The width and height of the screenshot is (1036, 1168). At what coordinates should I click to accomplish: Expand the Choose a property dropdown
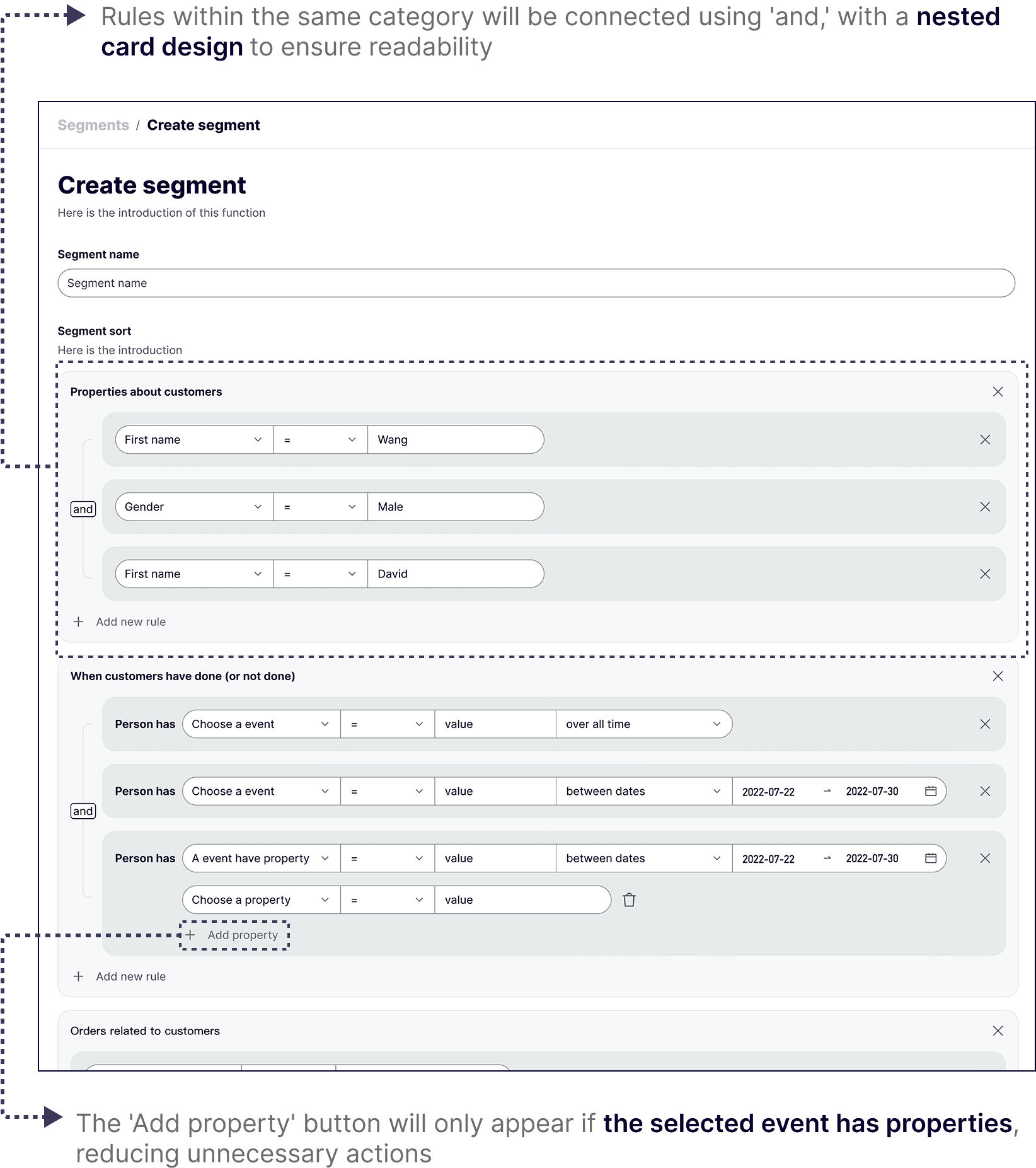point(262,899)
